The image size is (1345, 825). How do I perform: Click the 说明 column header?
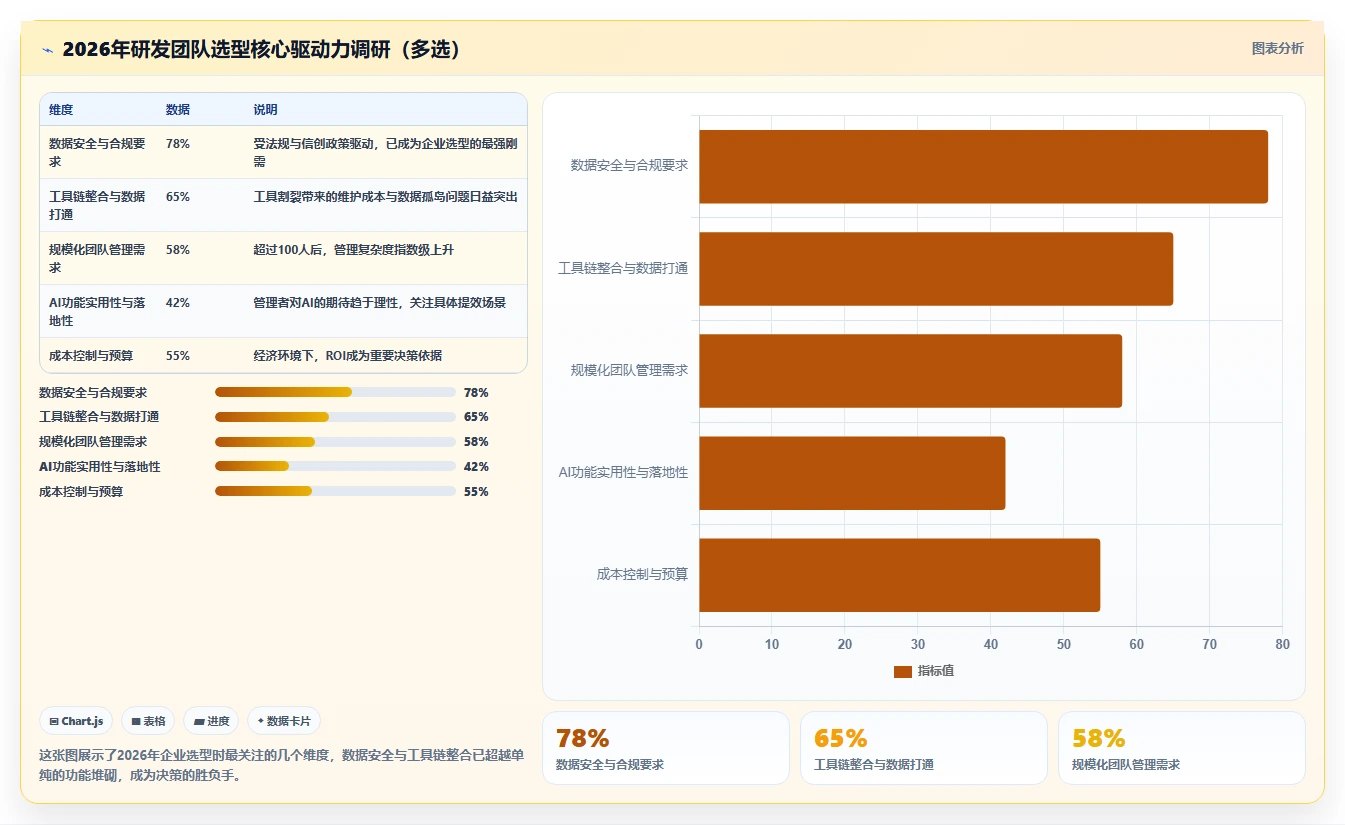point(265,110)
